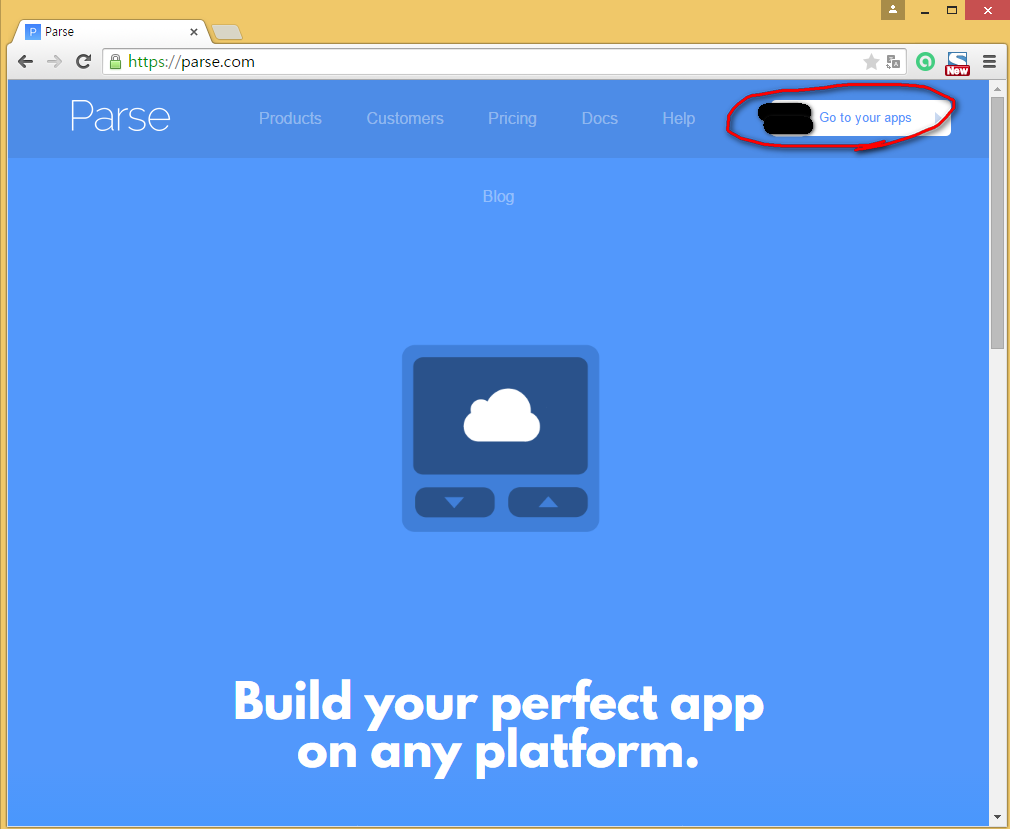This screenshot has height=829, width=1010.
Task: Click the Chrome user profile icon
Action: 893,10
